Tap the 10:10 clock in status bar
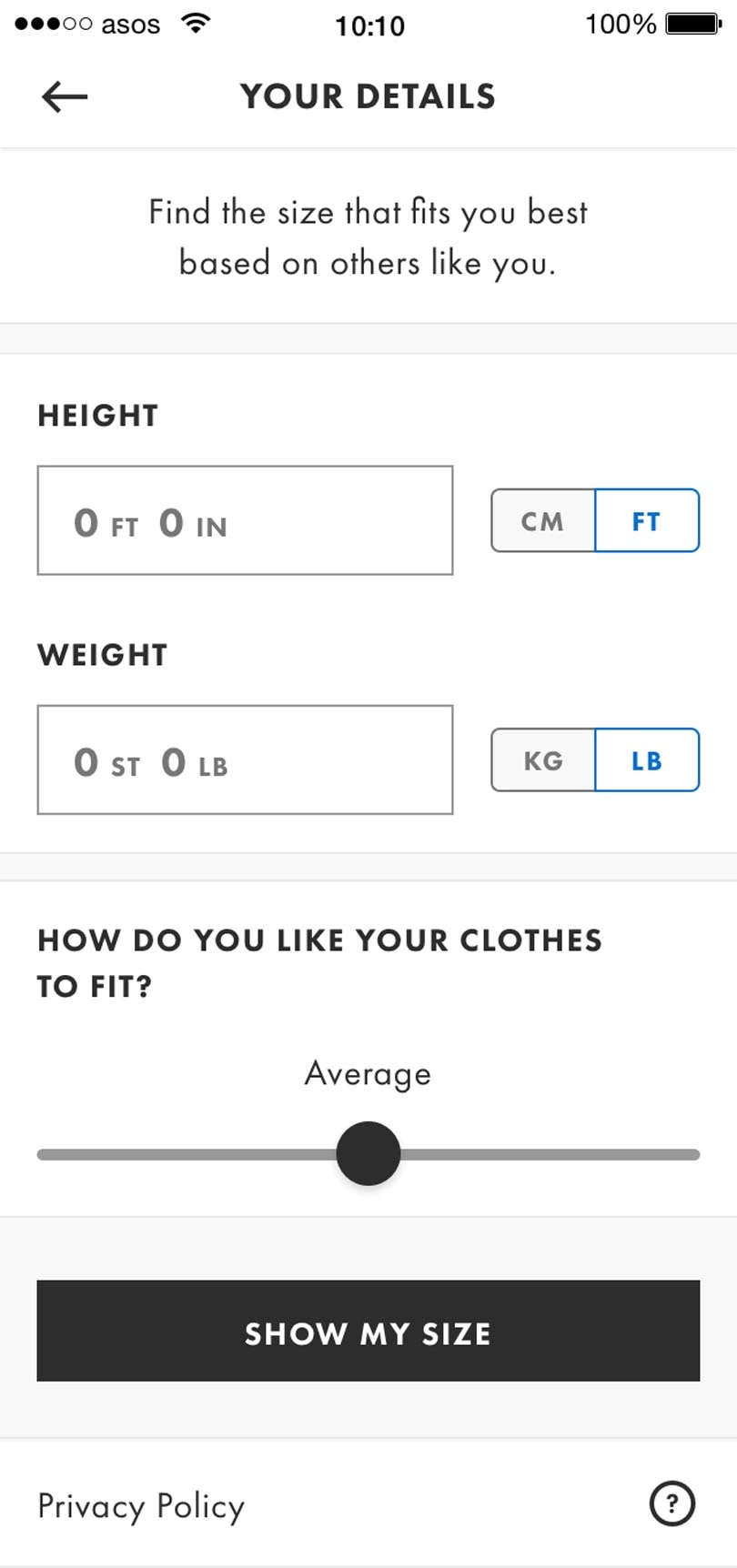737x1568 pixels. (369, 25)
